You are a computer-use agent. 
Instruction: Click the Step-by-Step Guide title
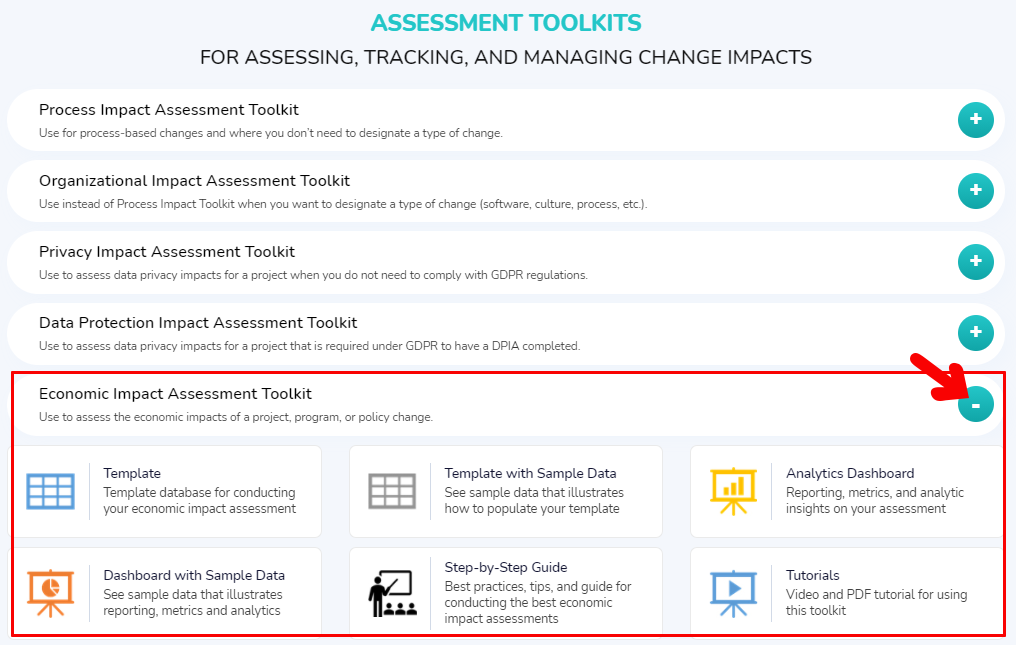506,567
